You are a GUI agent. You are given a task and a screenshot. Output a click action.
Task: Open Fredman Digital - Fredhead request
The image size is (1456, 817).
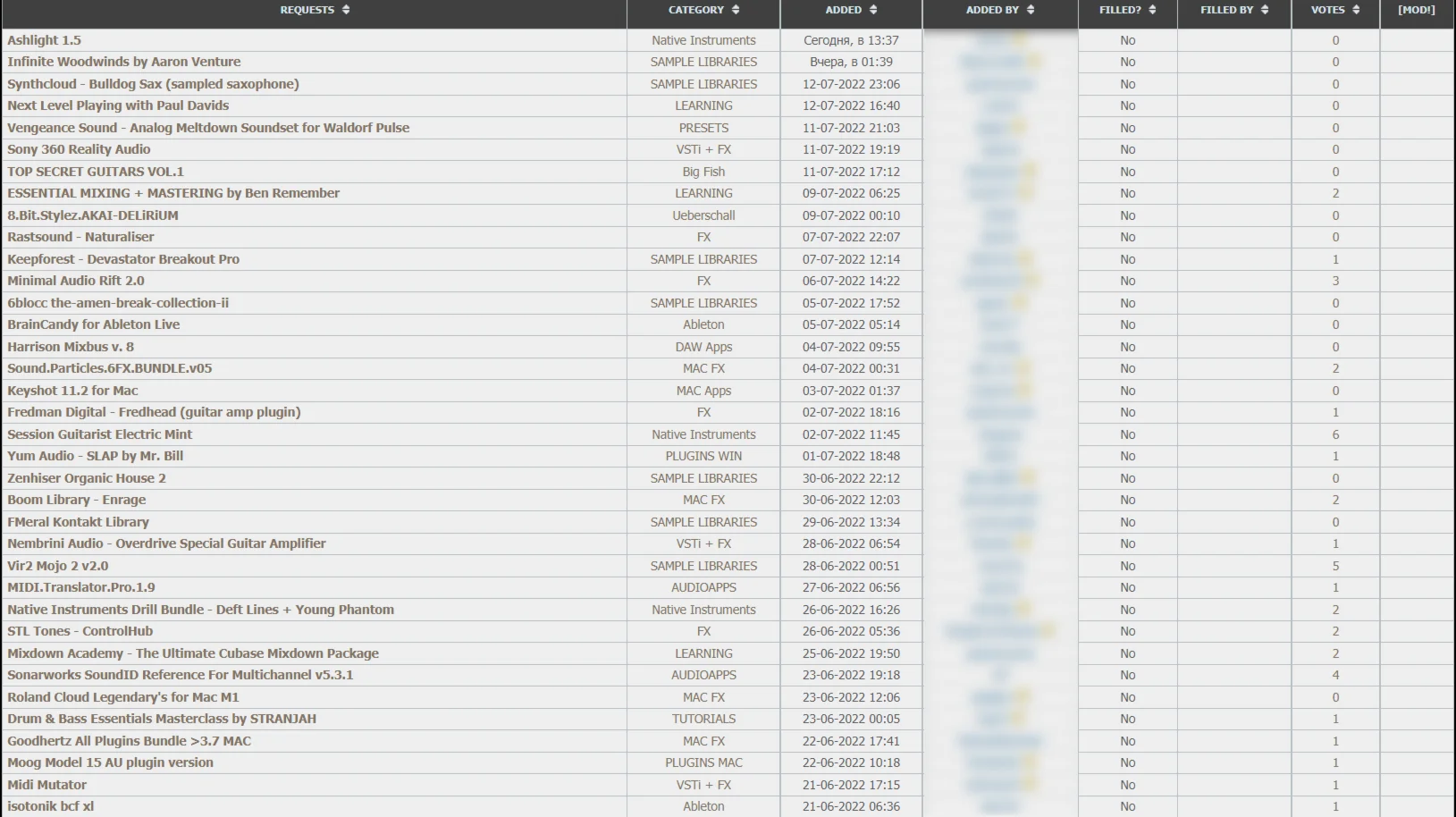point(154,412)
